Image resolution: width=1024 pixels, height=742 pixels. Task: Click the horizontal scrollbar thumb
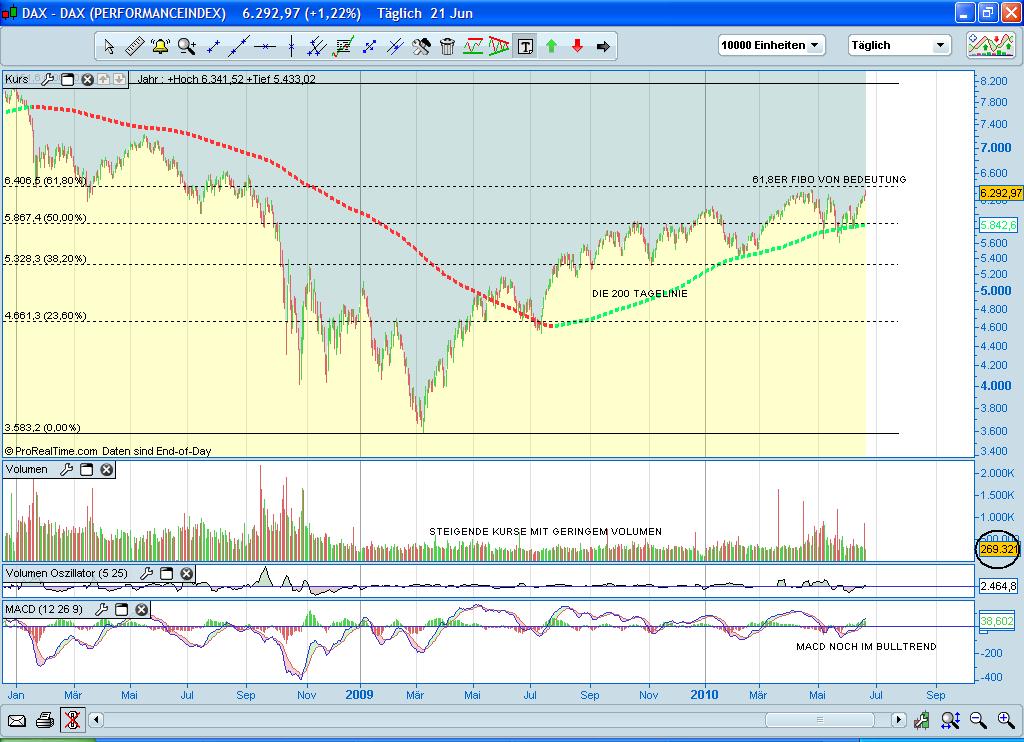820,720
